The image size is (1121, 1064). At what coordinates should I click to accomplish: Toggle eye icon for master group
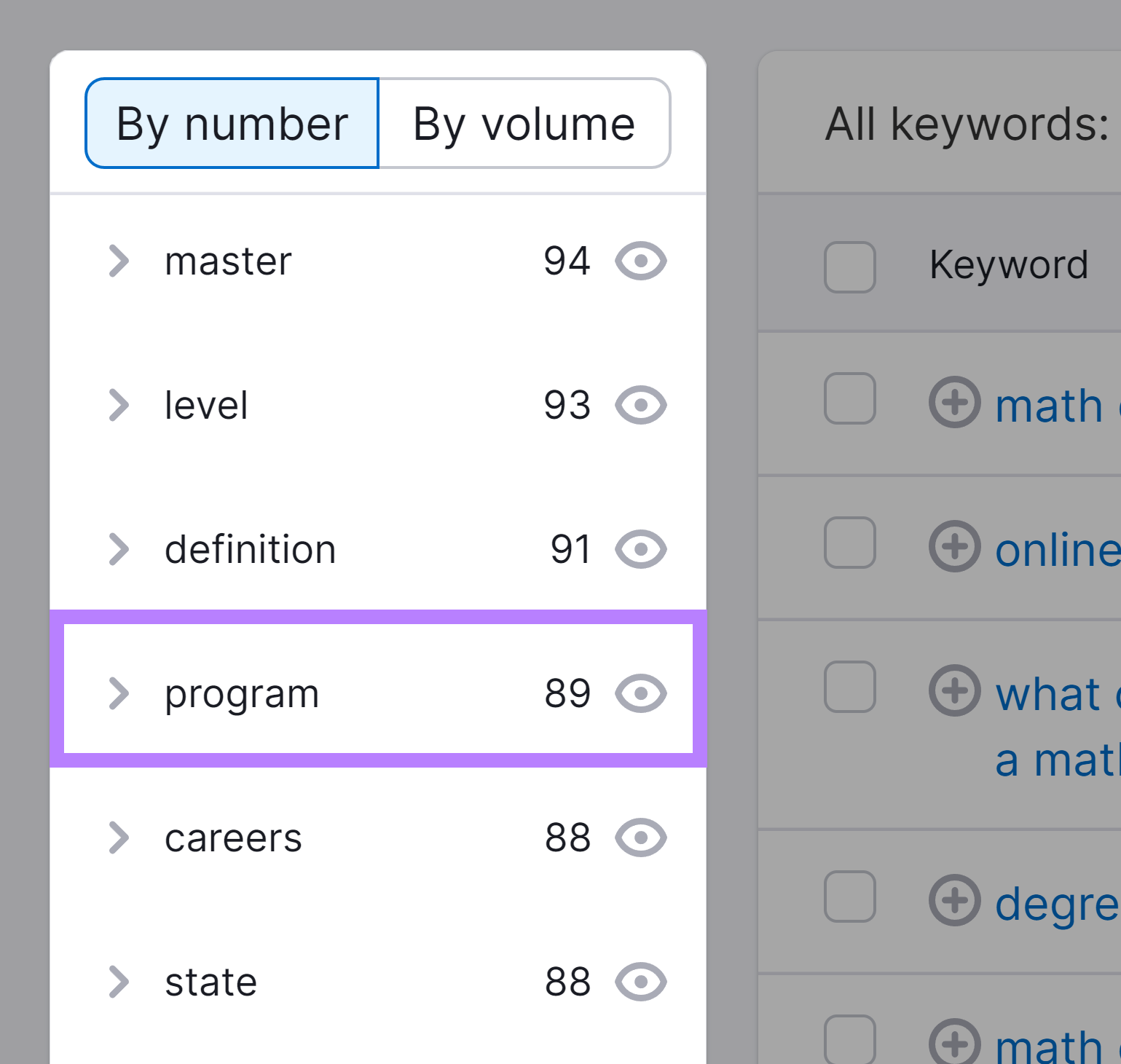pos(640,261)
